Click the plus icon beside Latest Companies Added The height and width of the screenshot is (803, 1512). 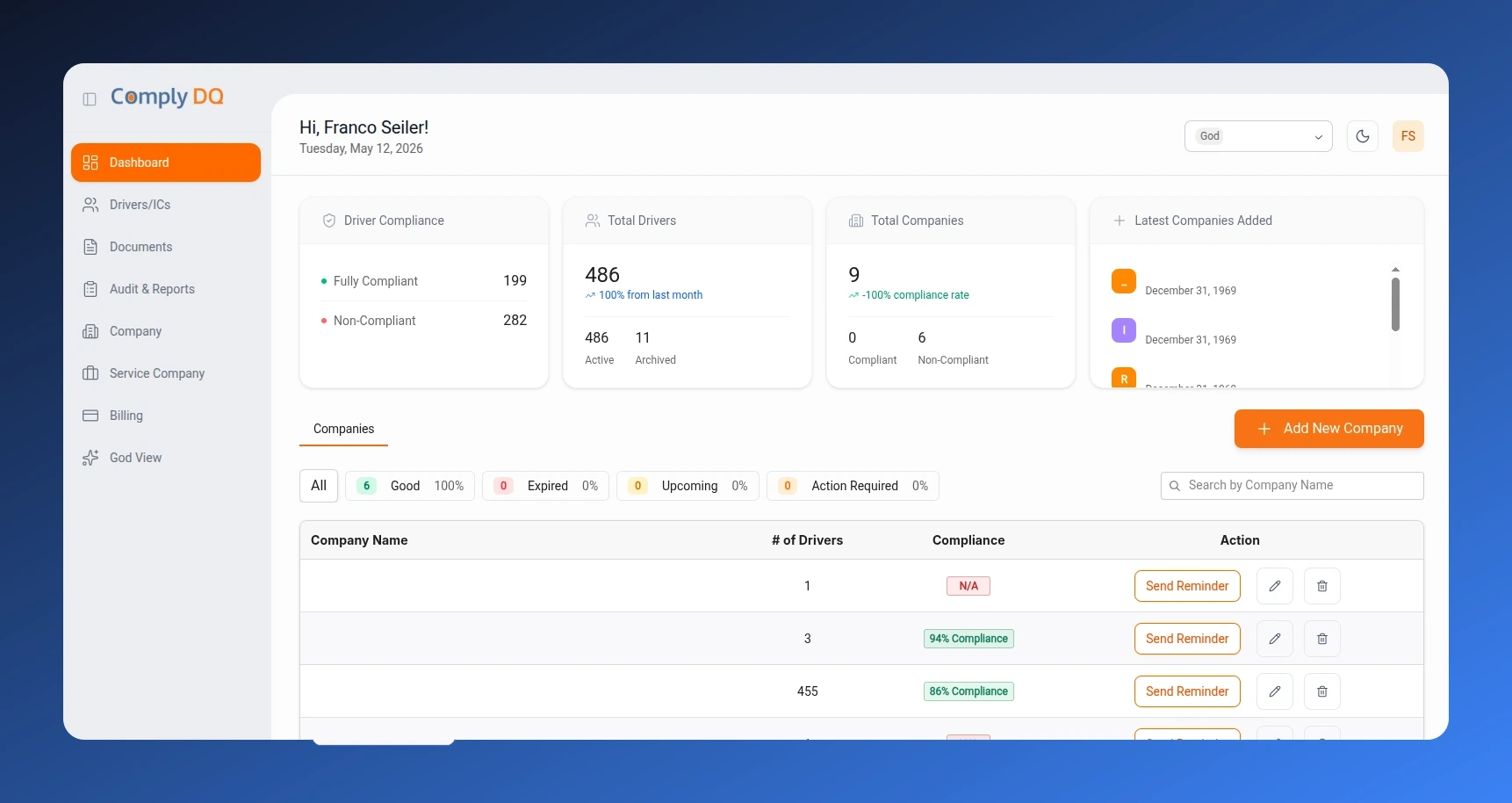[x=1120, y=221]
